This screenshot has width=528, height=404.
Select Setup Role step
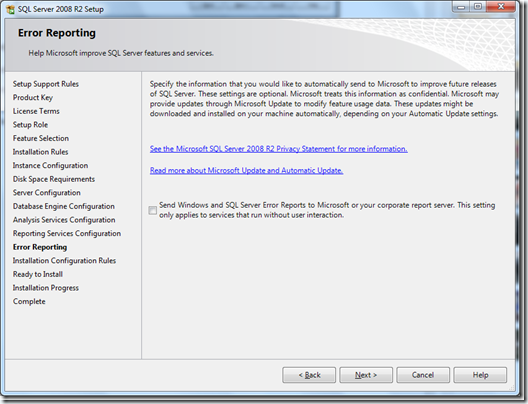point(30,125)
